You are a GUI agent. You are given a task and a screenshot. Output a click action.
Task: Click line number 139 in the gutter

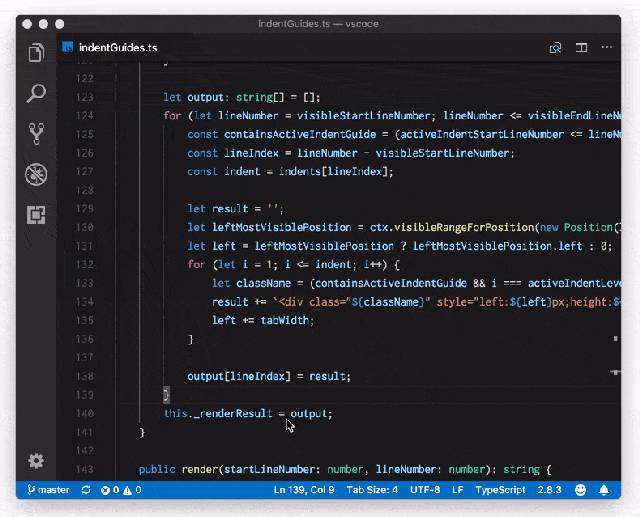84,395
